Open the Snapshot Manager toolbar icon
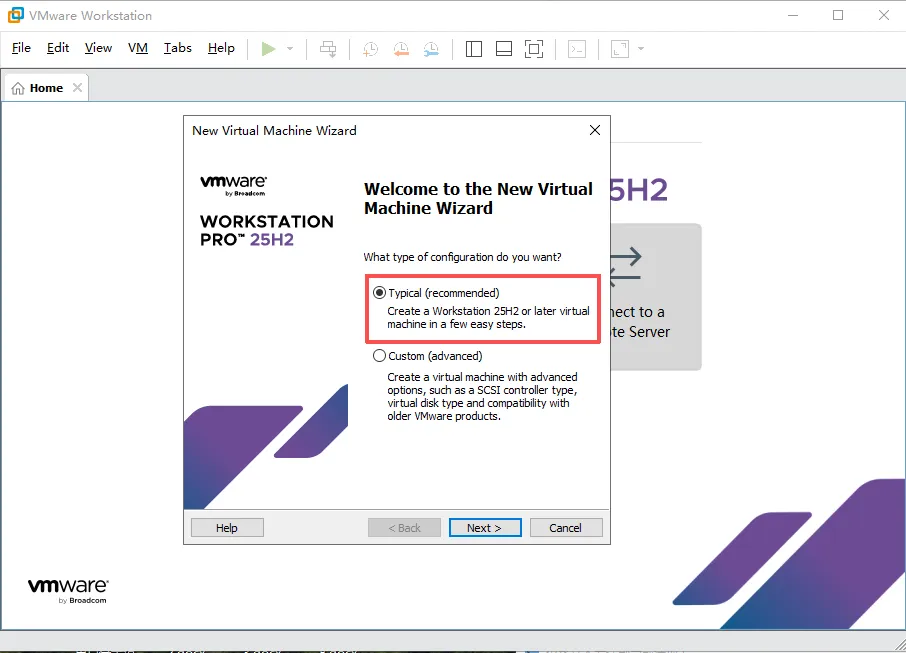This screenshot has width=906, height=653. [x=431, y=49]
